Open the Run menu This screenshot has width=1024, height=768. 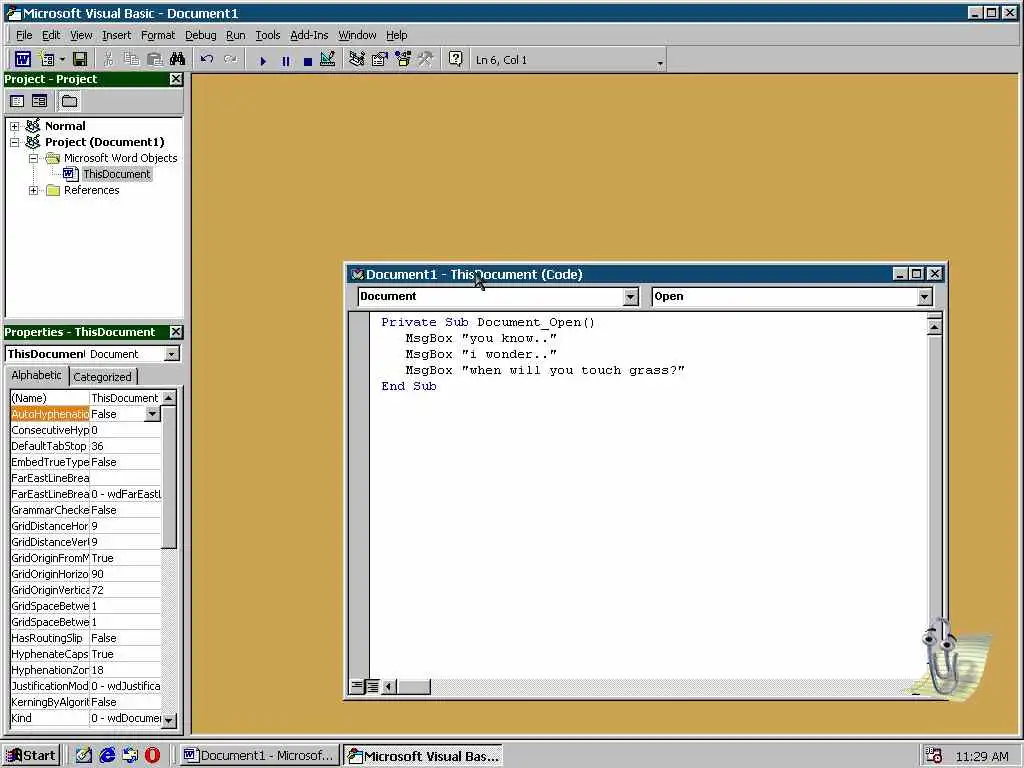click(236, 35)
